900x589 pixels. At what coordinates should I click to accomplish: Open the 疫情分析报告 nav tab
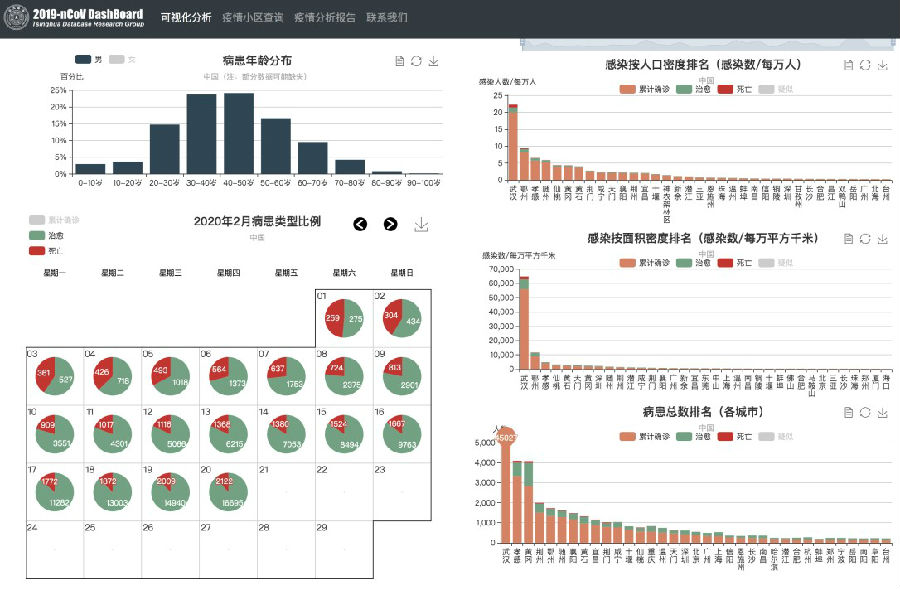pyautogui.click(x=324, y=18)
